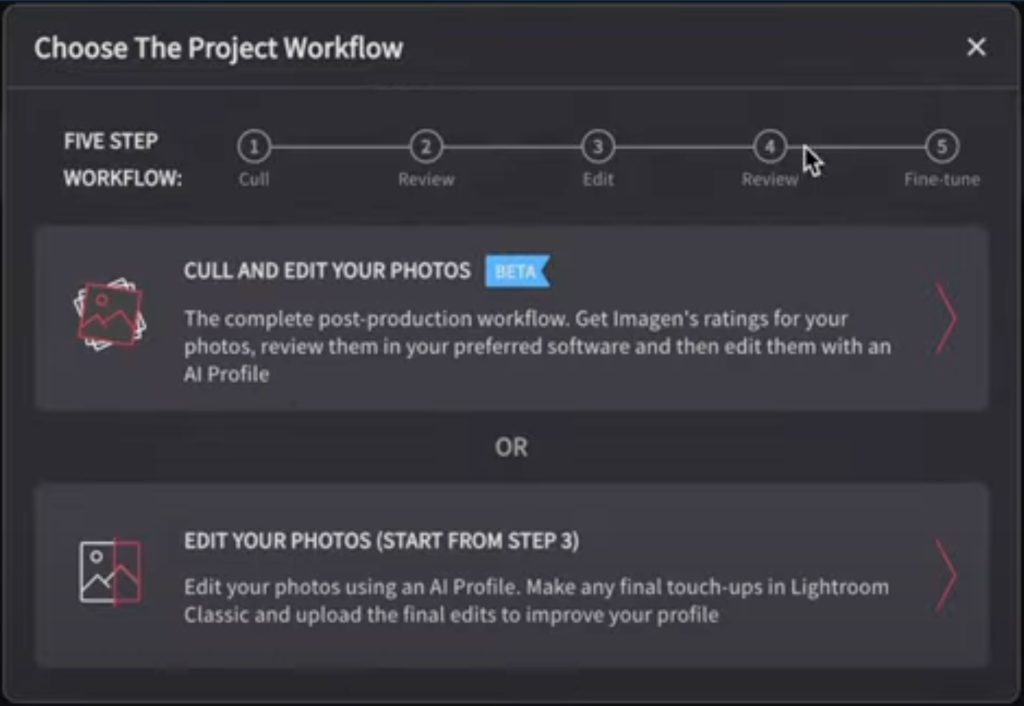Click the Fine-tune step label
The height and width of the screenshot is (706, 1024).
942,179
